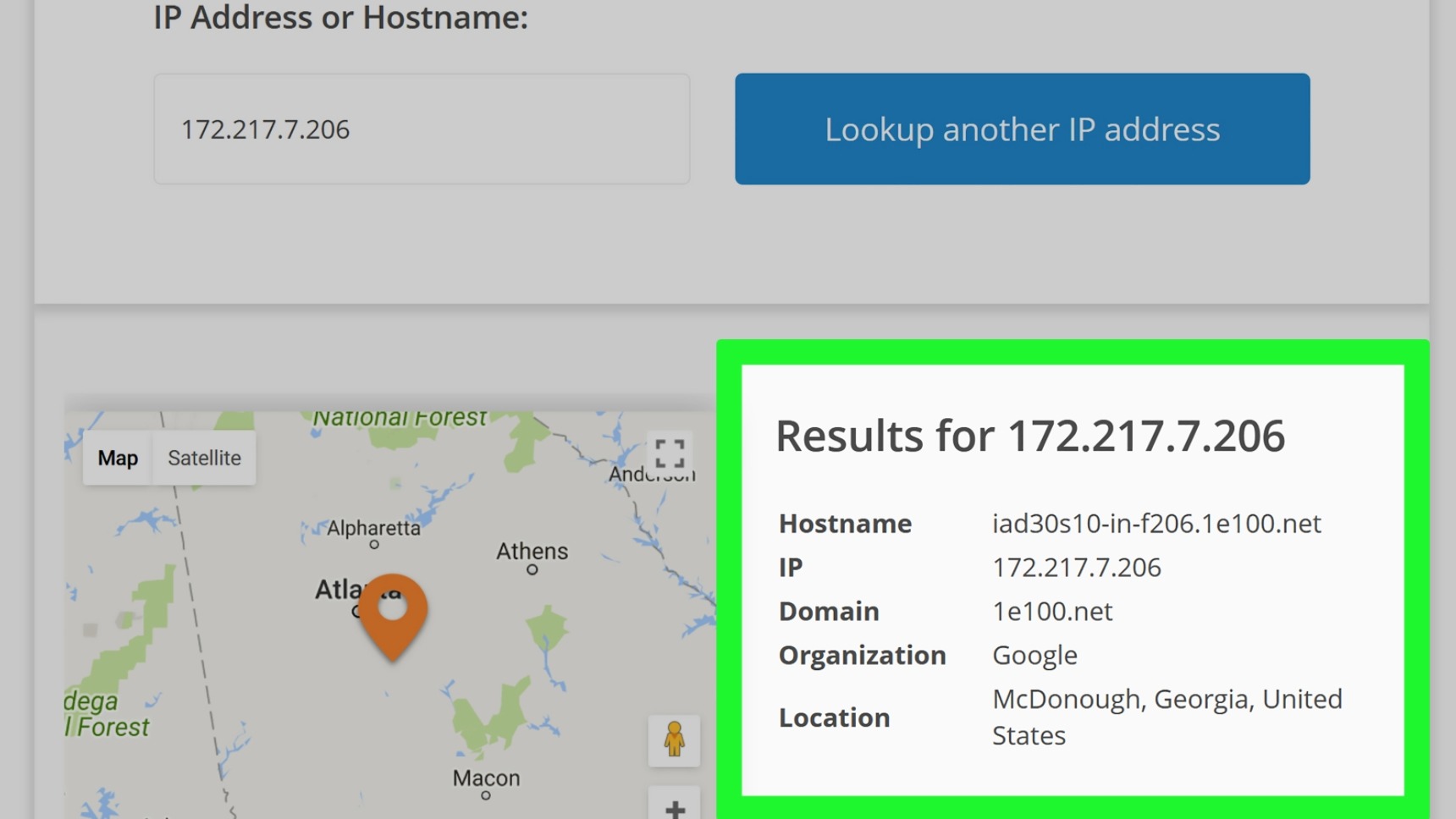Click the Domain row label
Image resolution: width=1456 pixels, height=819 pixels.
coord(829,611)
